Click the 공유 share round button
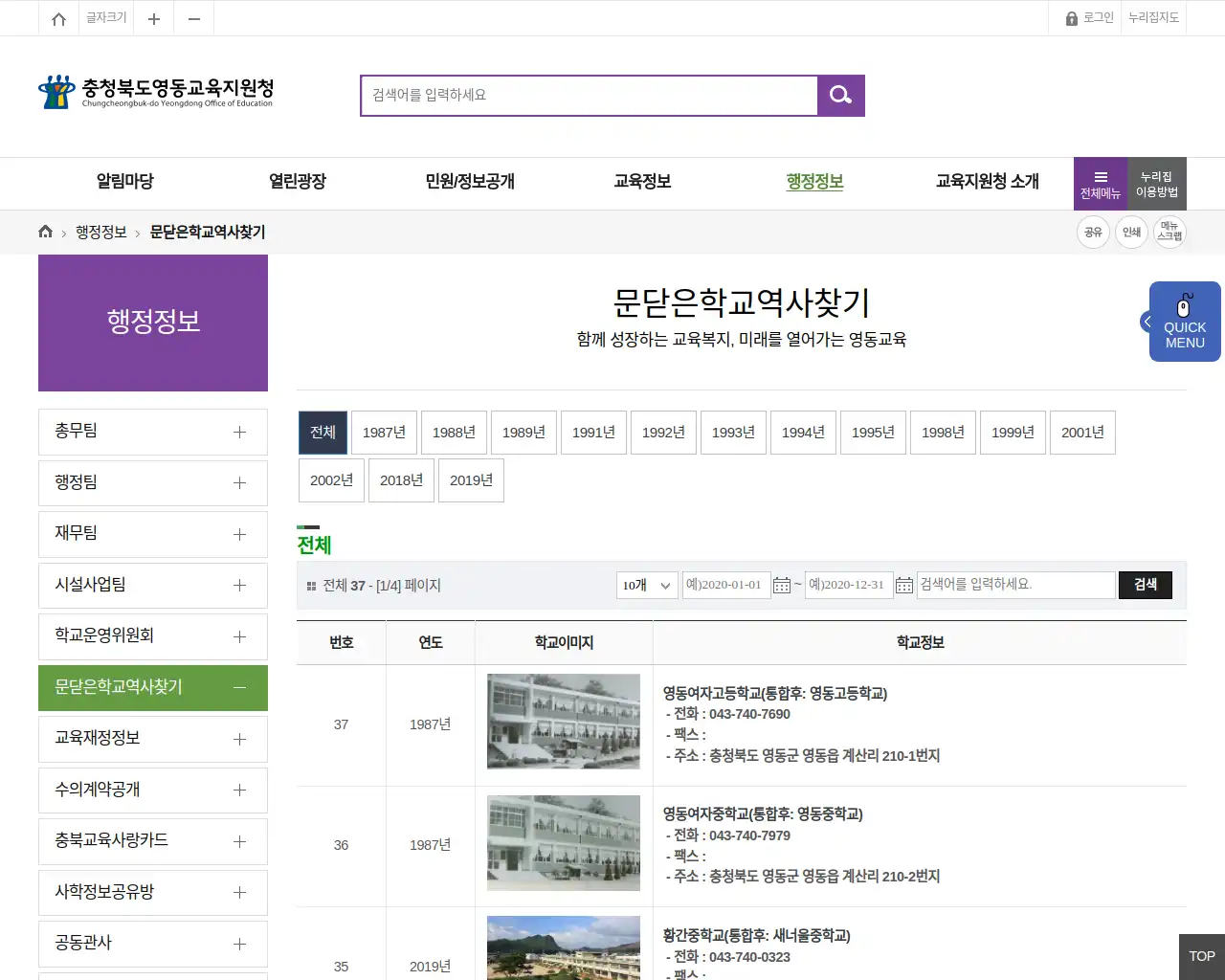Viewport: 1225px width, 980px height. pyautogui.click(x=1093, y=232)
